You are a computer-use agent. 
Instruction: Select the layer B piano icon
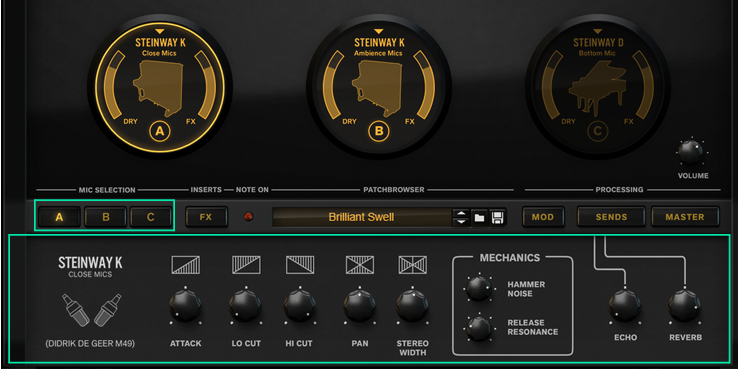(378, 88)
